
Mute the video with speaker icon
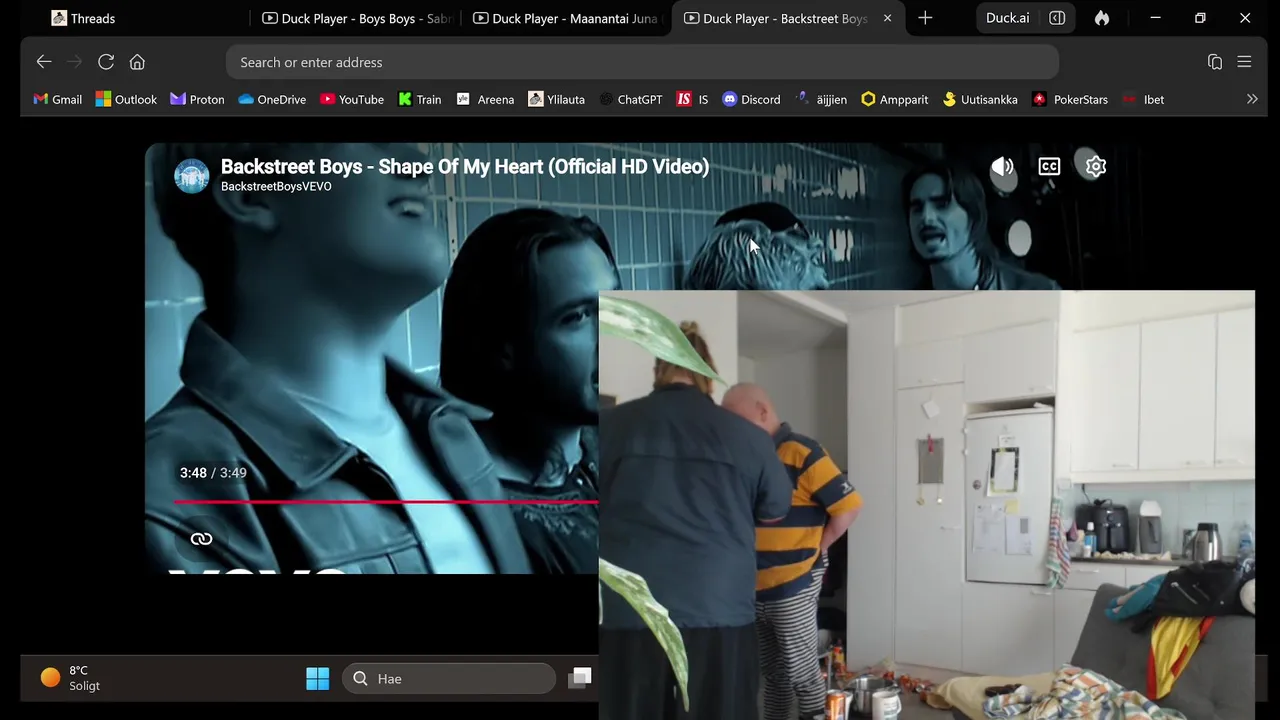tap(1002, 167)
